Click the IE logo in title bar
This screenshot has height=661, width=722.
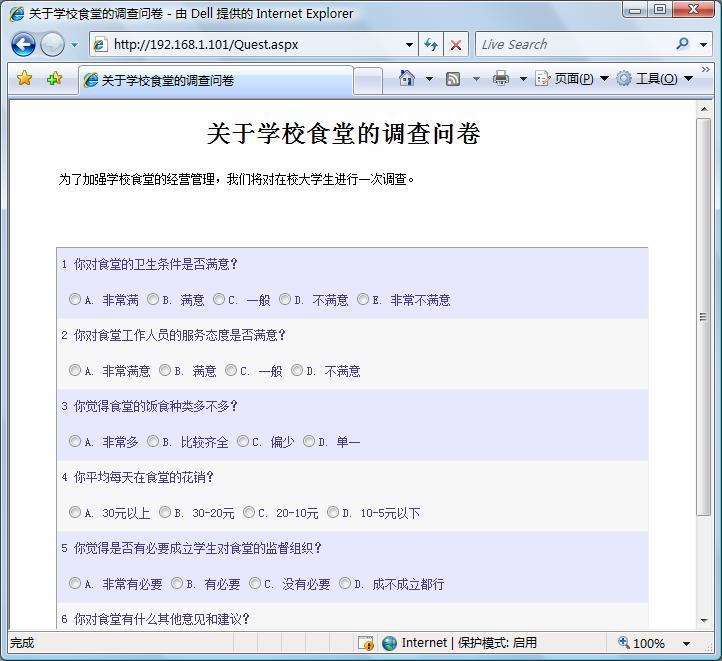(x=17, y=14)
